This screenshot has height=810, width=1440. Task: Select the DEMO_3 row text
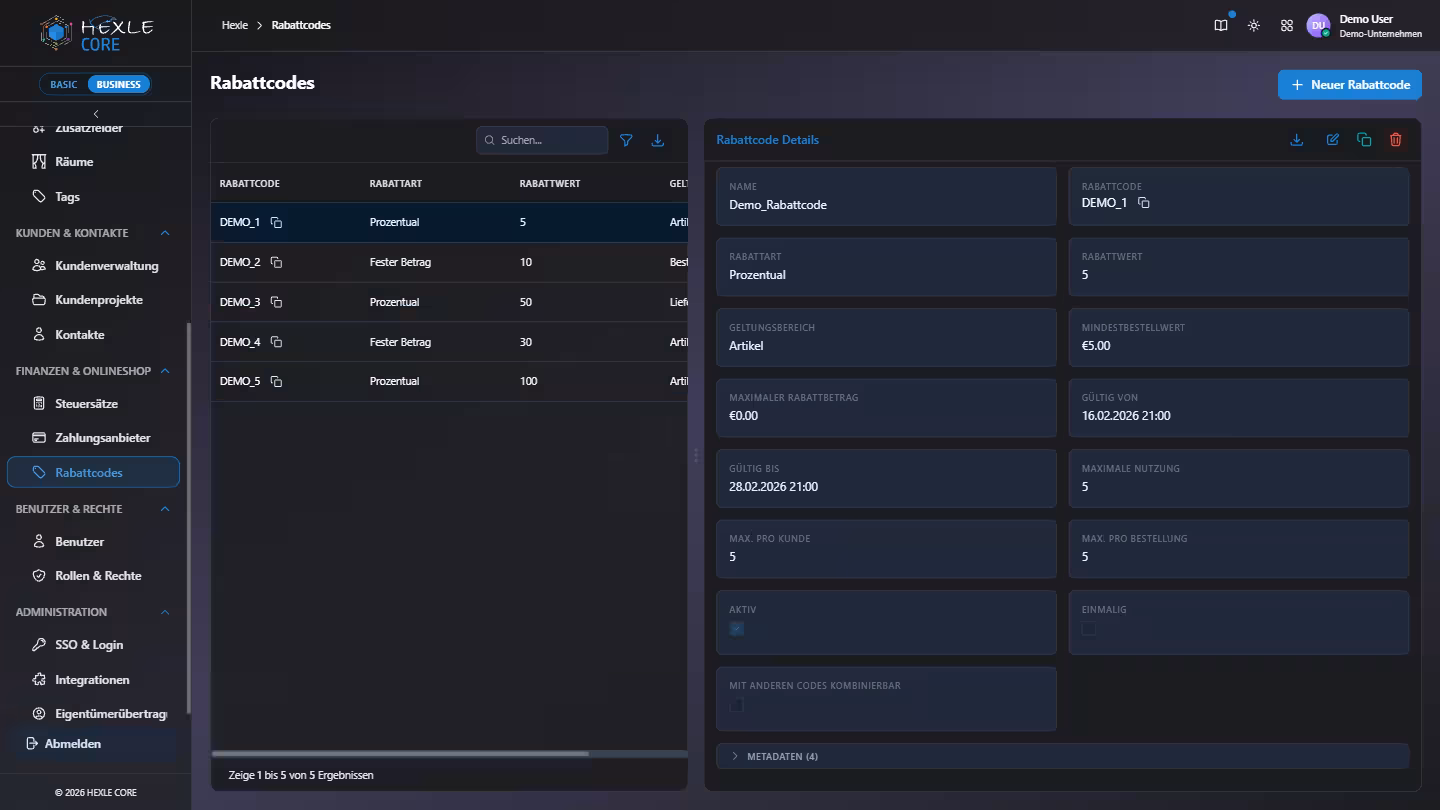pos(240,302)
